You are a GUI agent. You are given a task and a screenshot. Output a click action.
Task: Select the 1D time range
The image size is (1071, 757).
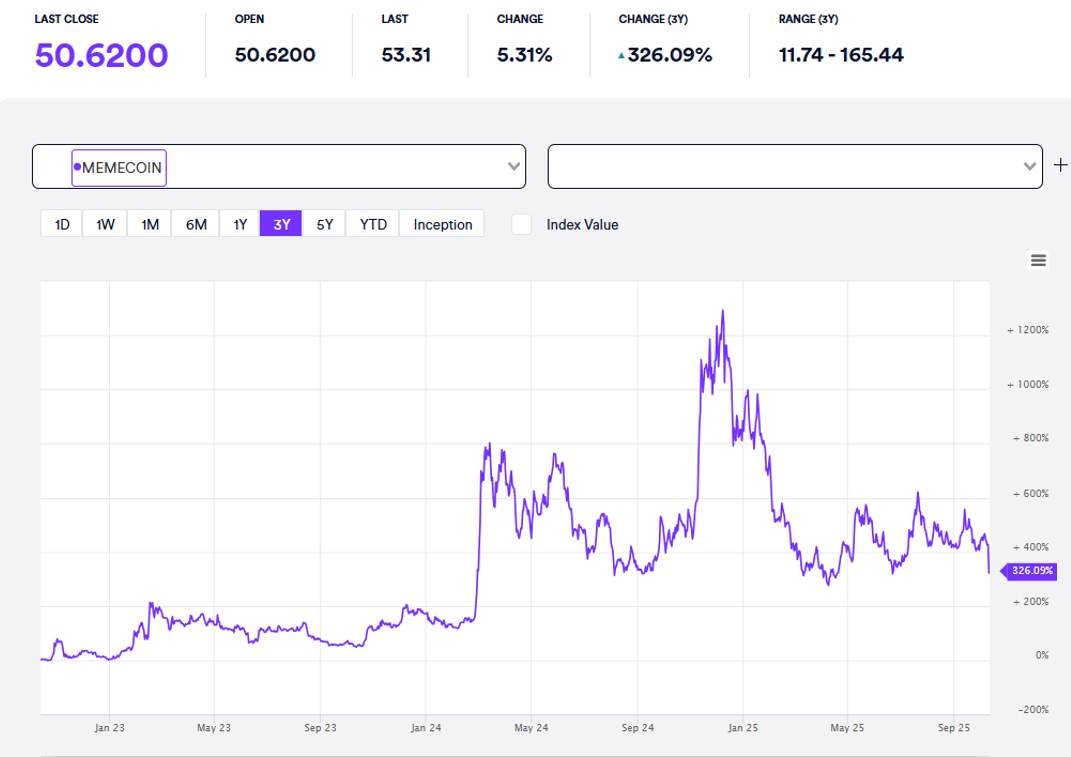pyautogui.click(x=62, y=224)
